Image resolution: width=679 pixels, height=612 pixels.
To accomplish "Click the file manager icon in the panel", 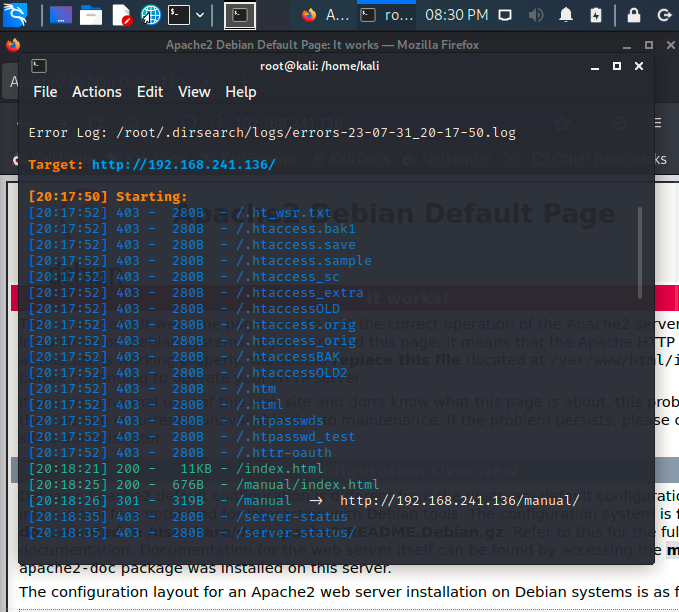I will point(91,15).
